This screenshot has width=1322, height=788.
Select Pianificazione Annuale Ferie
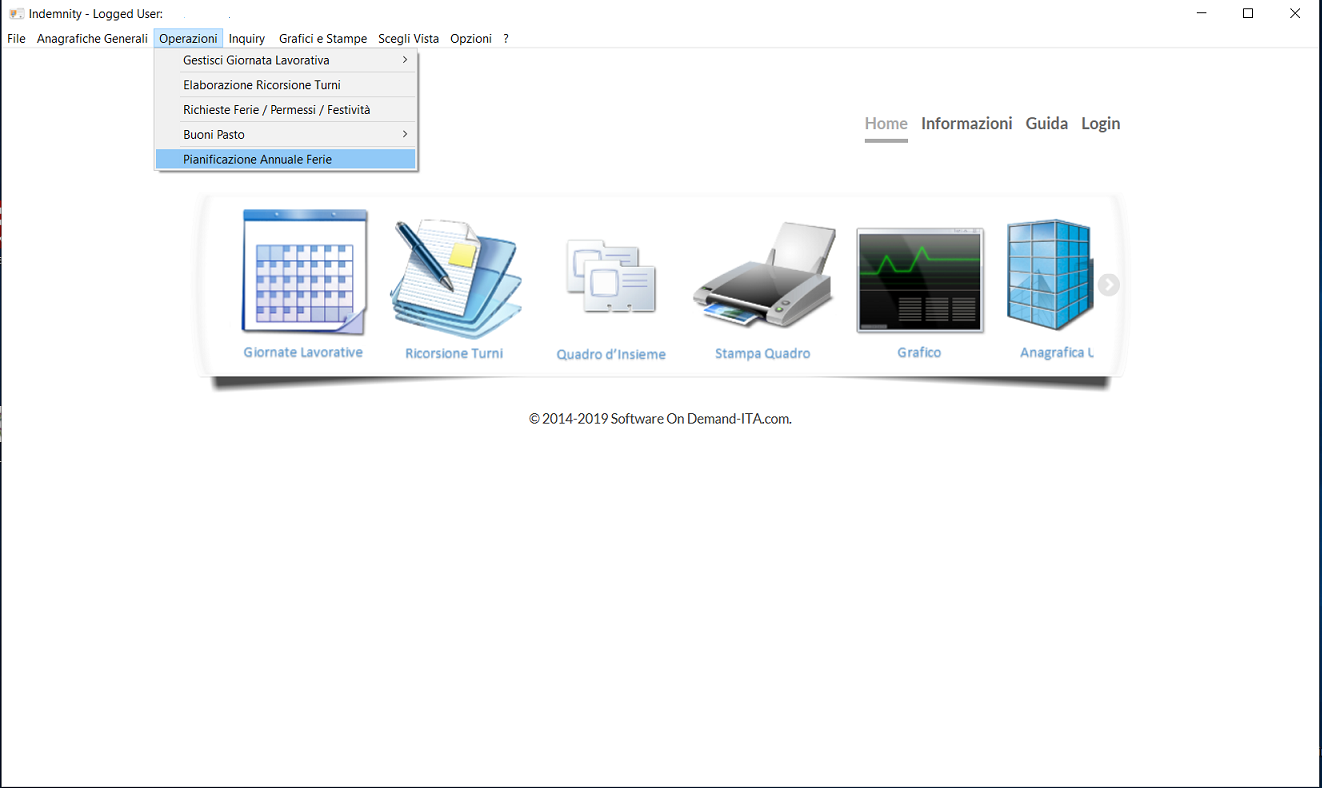click(285, 159)
